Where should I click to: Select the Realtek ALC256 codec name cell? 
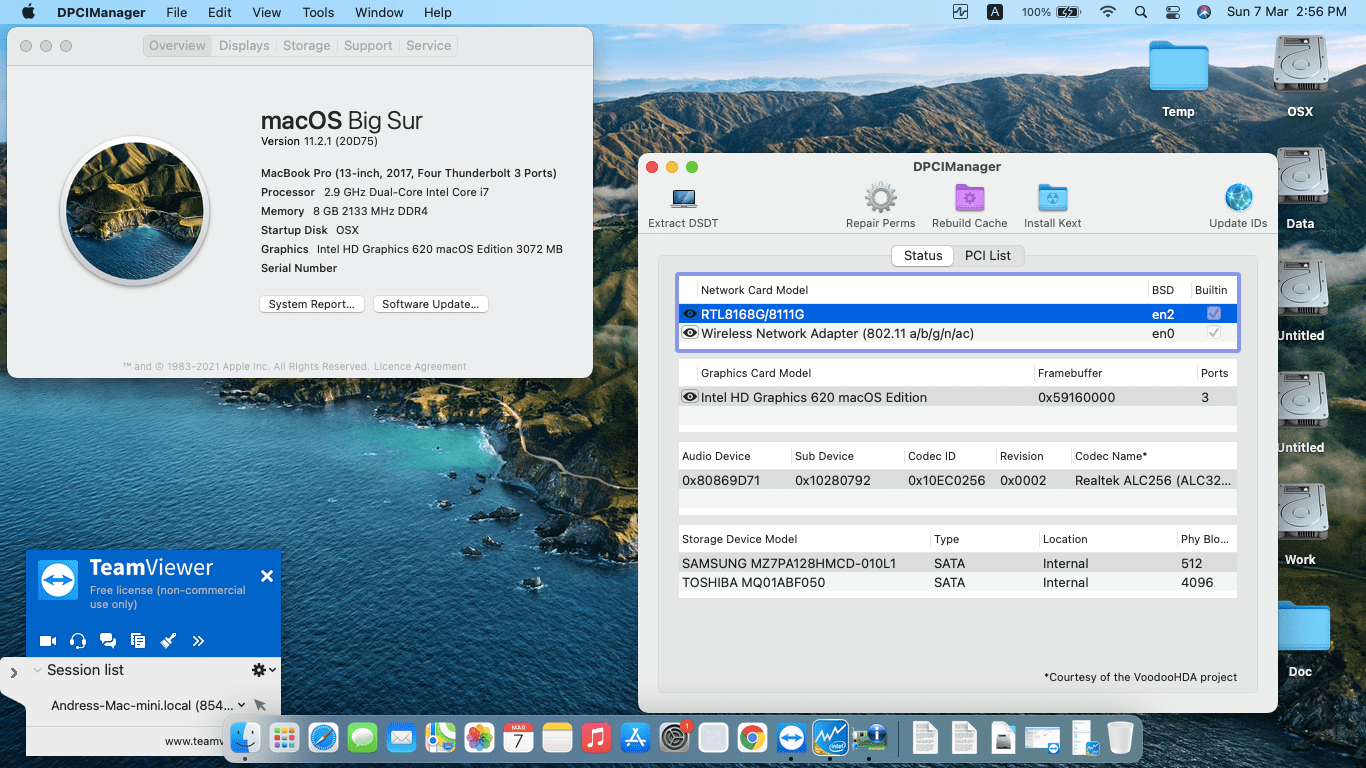pos(1153,480)
